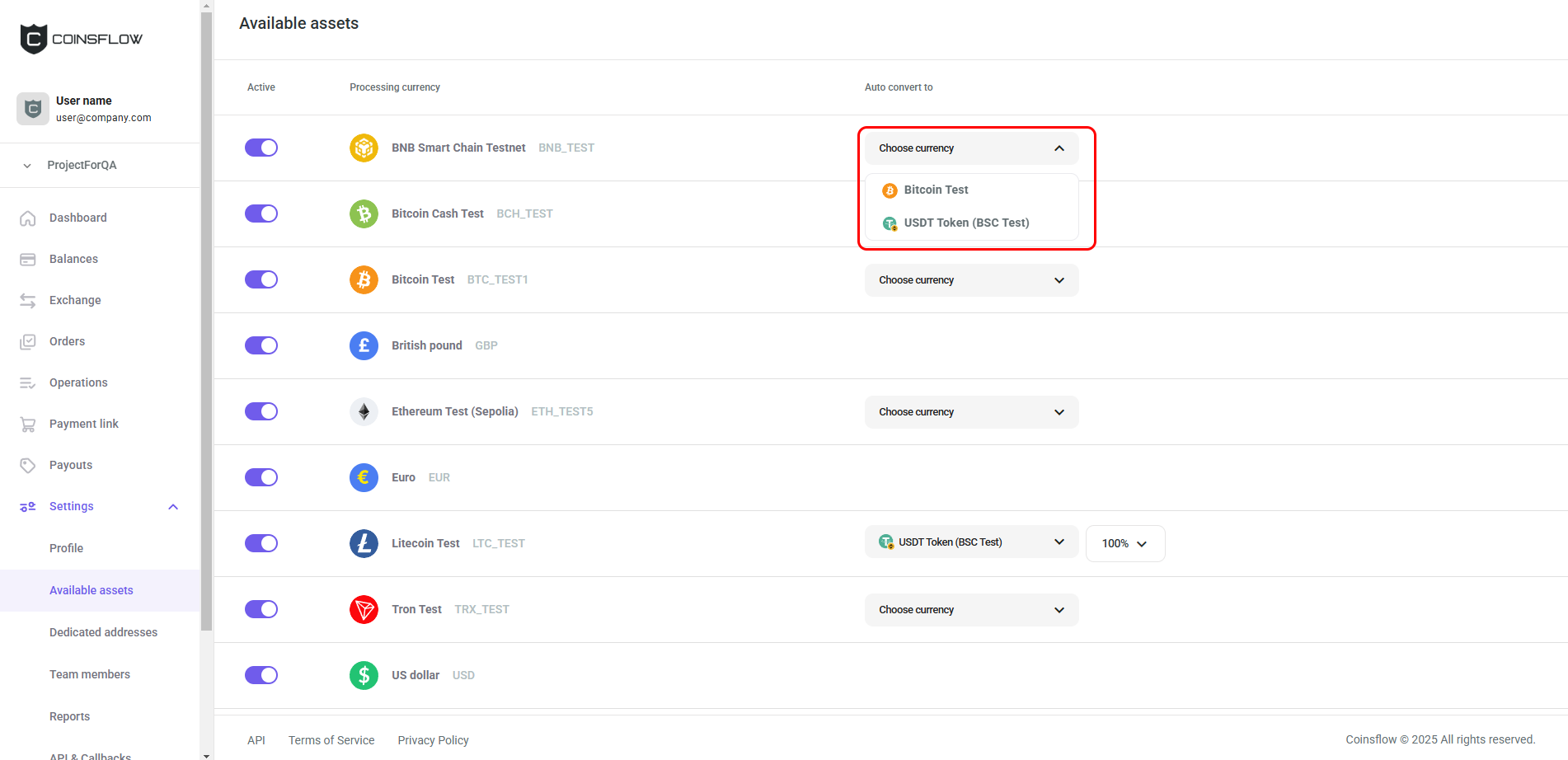This screenshot has width=1568, height=760.
Task: Go to Dedicated addresses settings
Action: (103, 632)
